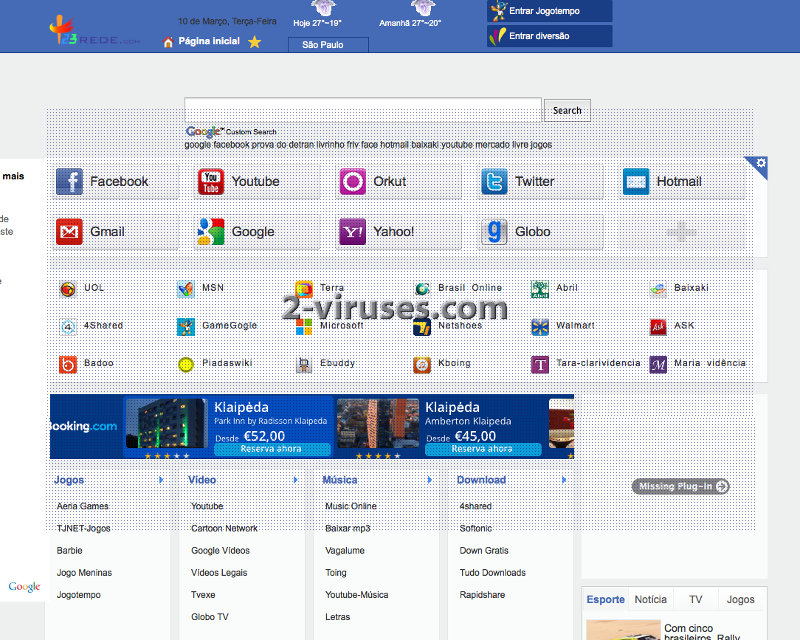
Task: Click the Search button
Action: tap(567, 110)
